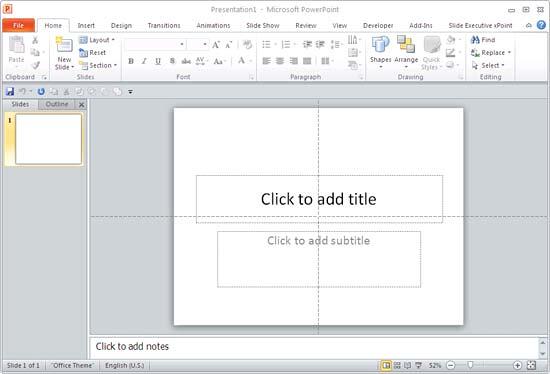Decrease font size with the small A

[228, 45]
